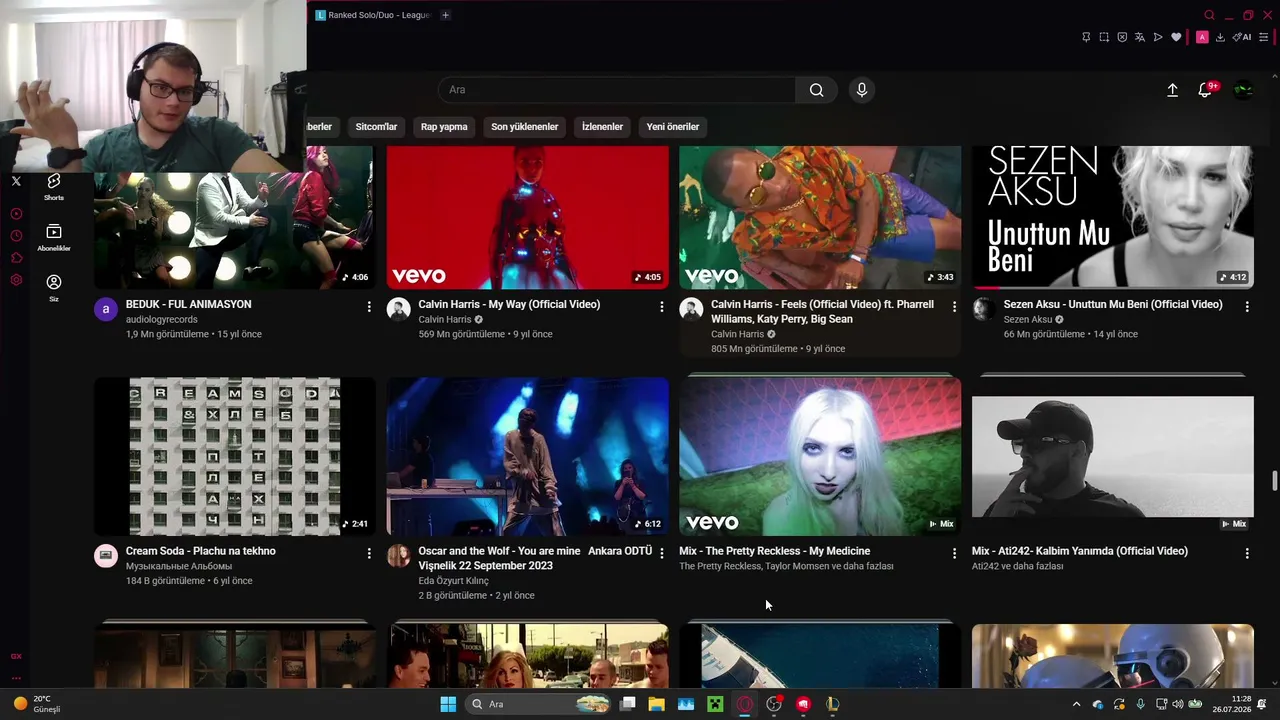Open more options for Oscar and the Wolf
The height and width of the screenshot is (720, 1280).
click(x=661, y=553)
